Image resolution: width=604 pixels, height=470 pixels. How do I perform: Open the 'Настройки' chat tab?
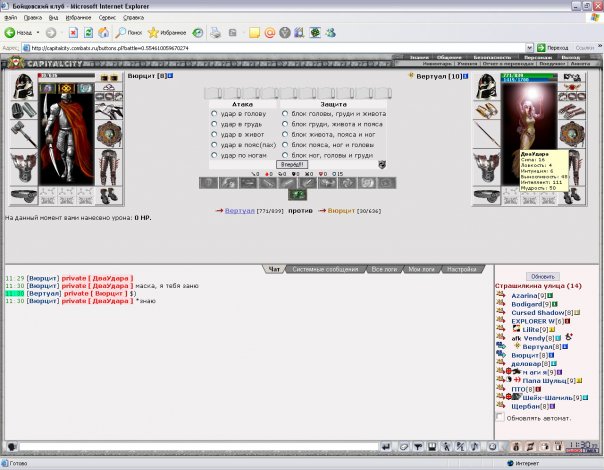click(x=461, y=269)
